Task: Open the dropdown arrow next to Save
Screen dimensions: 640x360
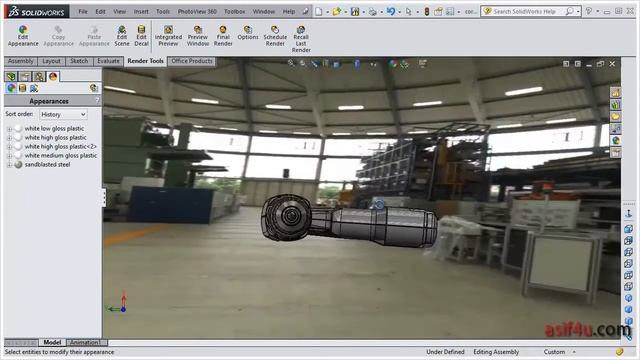Action: click(363, 12)
